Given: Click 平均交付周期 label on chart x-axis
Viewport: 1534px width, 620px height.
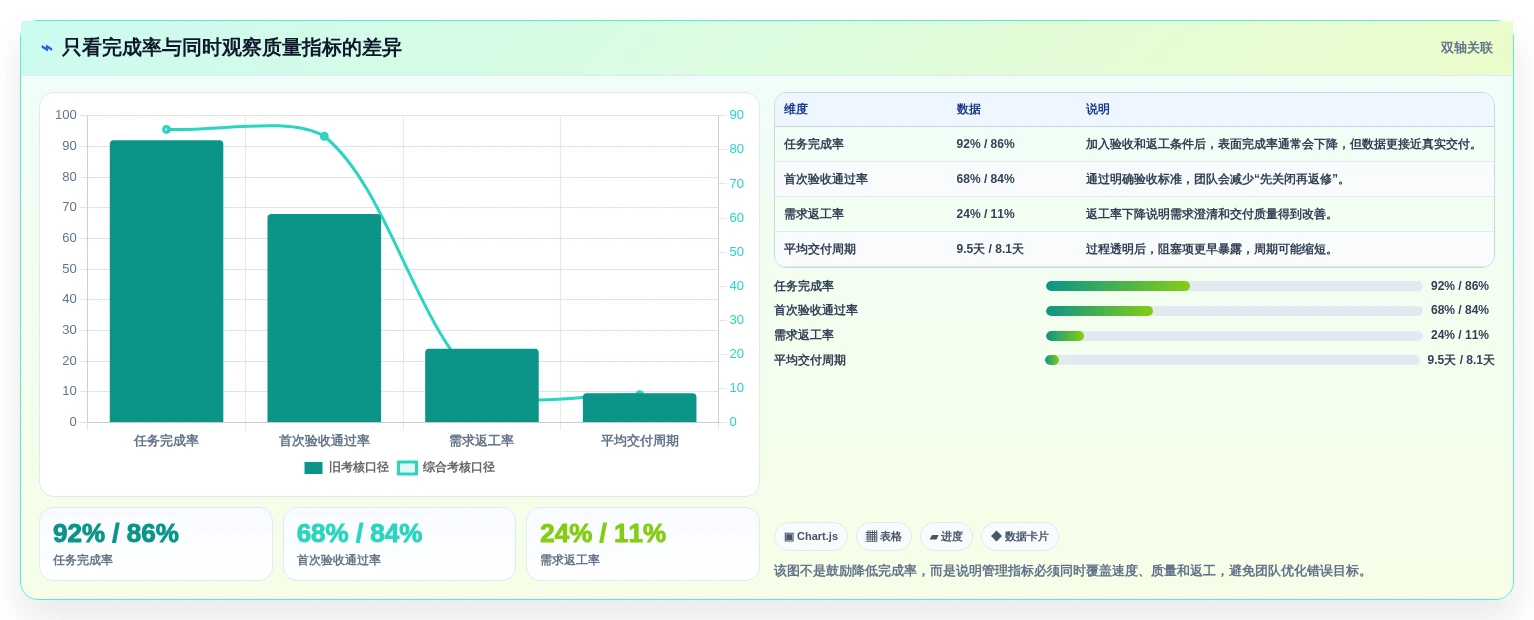Looking at the screenshot, I should pos(640,441).
